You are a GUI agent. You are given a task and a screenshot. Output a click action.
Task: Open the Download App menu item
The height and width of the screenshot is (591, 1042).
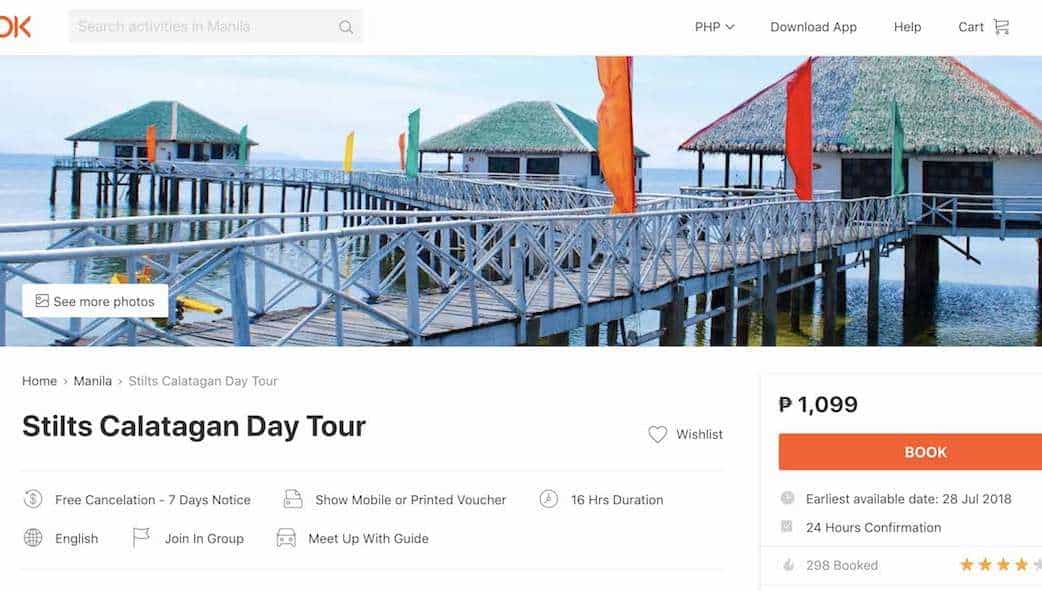tap(813, 27)
